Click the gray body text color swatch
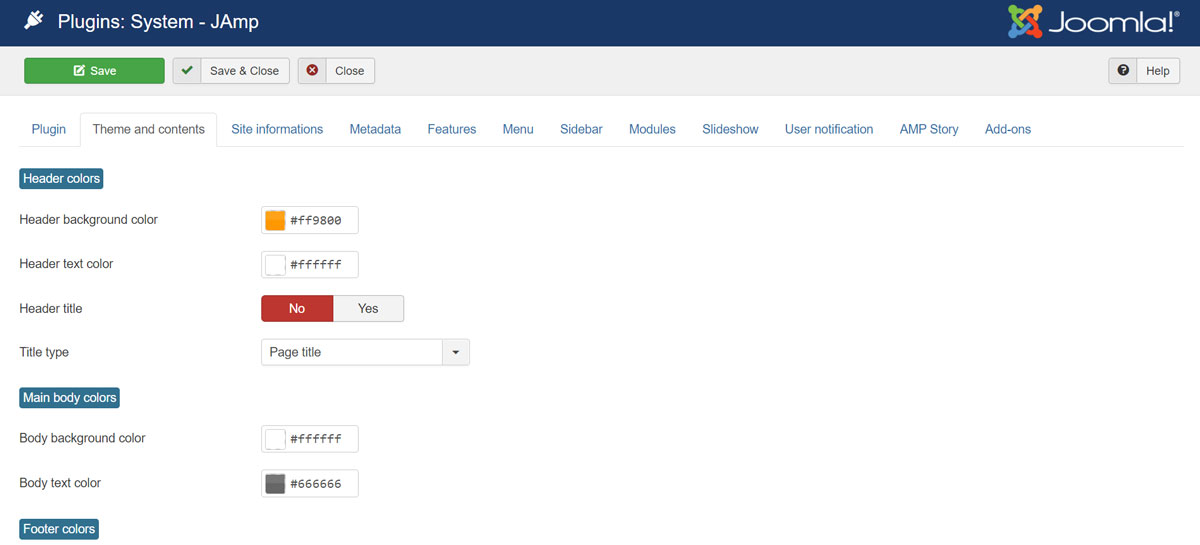The height and width of the screenshot is (545, 1200). coord(275,484)
